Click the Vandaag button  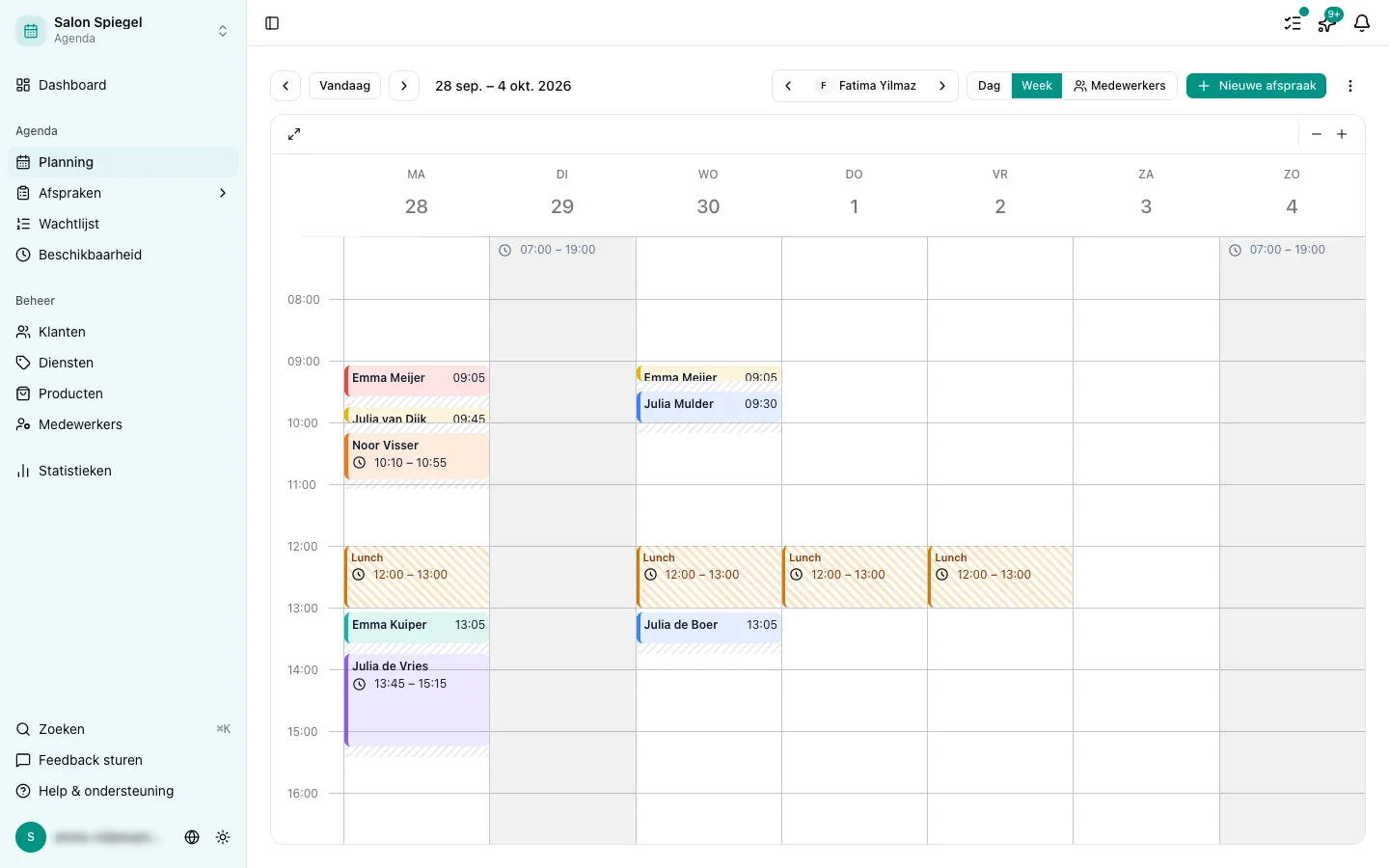(x=344, y=86)
